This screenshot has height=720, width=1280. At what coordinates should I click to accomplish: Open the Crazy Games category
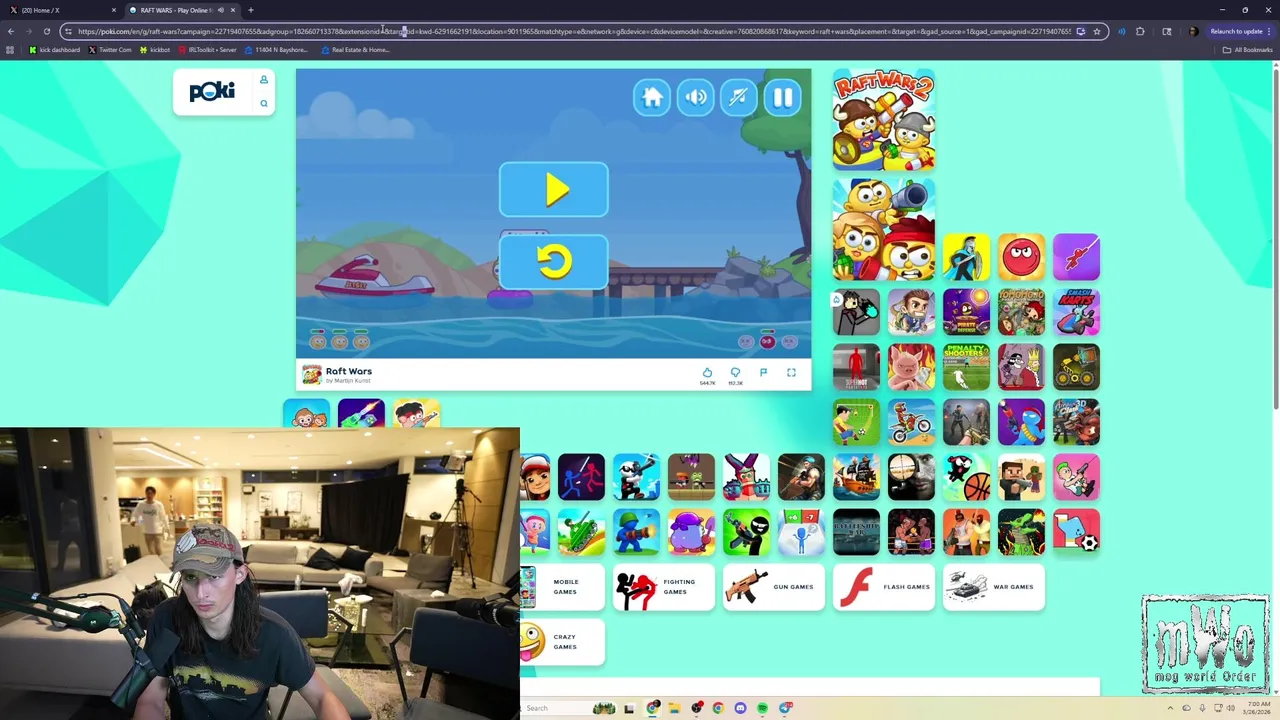tap(562, 642)
